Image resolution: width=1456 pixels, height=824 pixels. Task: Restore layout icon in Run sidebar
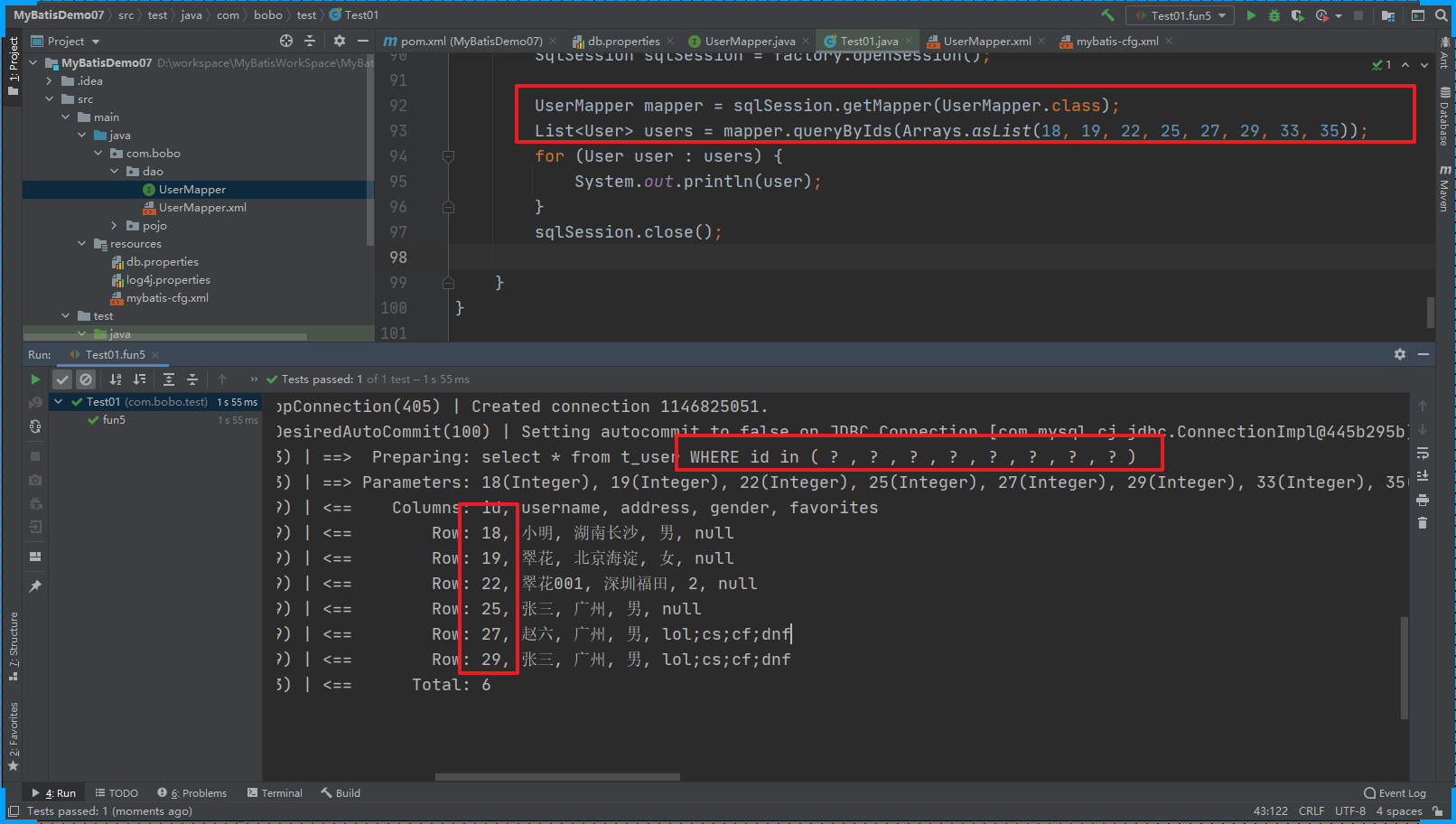coord(35,557)
